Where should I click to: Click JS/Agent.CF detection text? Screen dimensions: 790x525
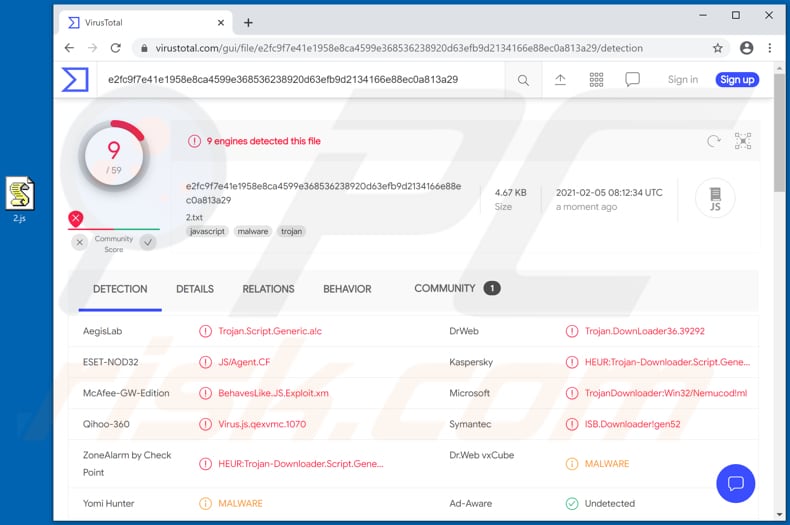pos(244,362)
